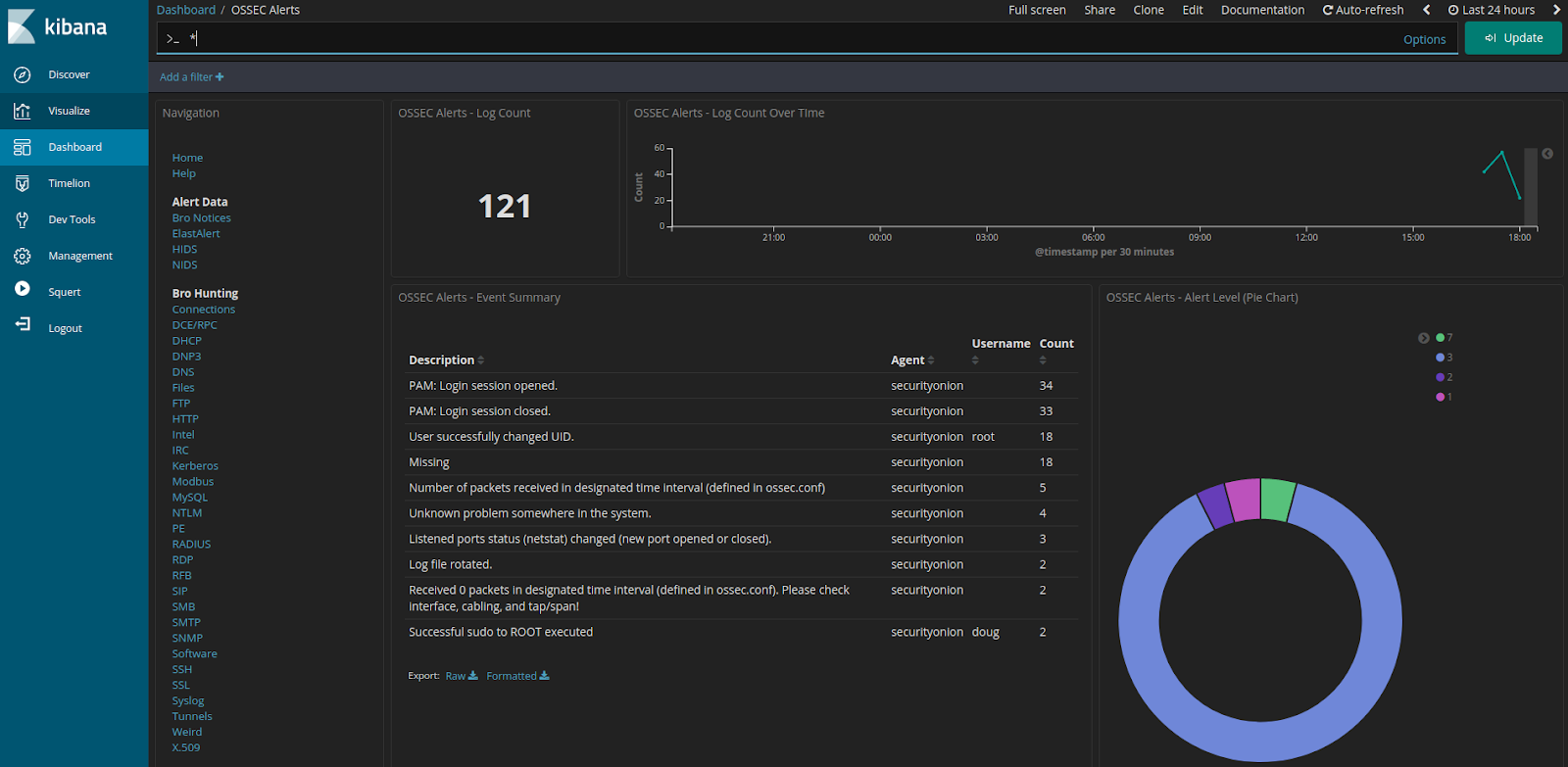Click the Logout arrow icon
Viewport: 1568px width, 767px height.
click(x=22, y=324)
